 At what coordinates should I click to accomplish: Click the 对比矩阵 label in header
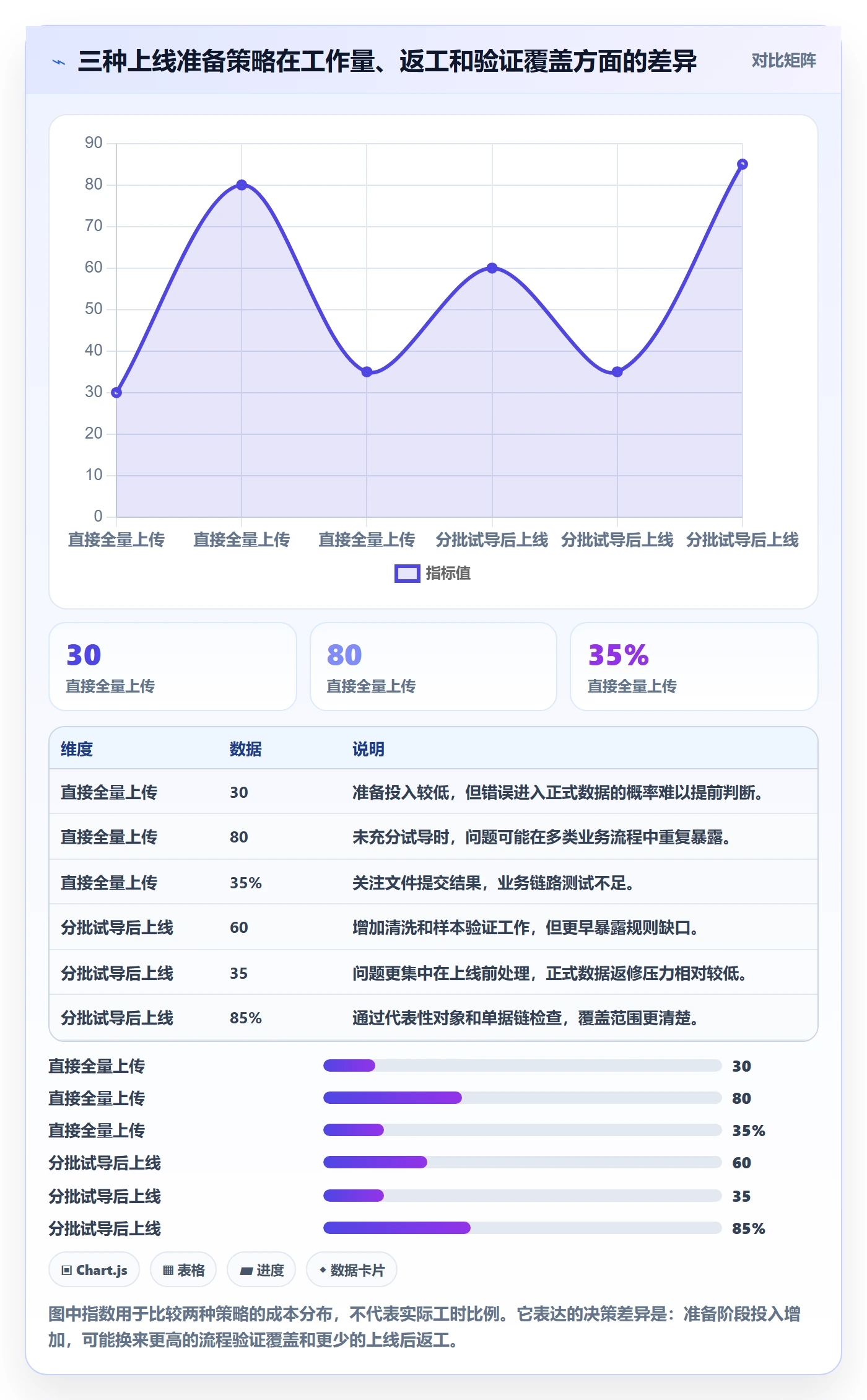click(783, 61)
